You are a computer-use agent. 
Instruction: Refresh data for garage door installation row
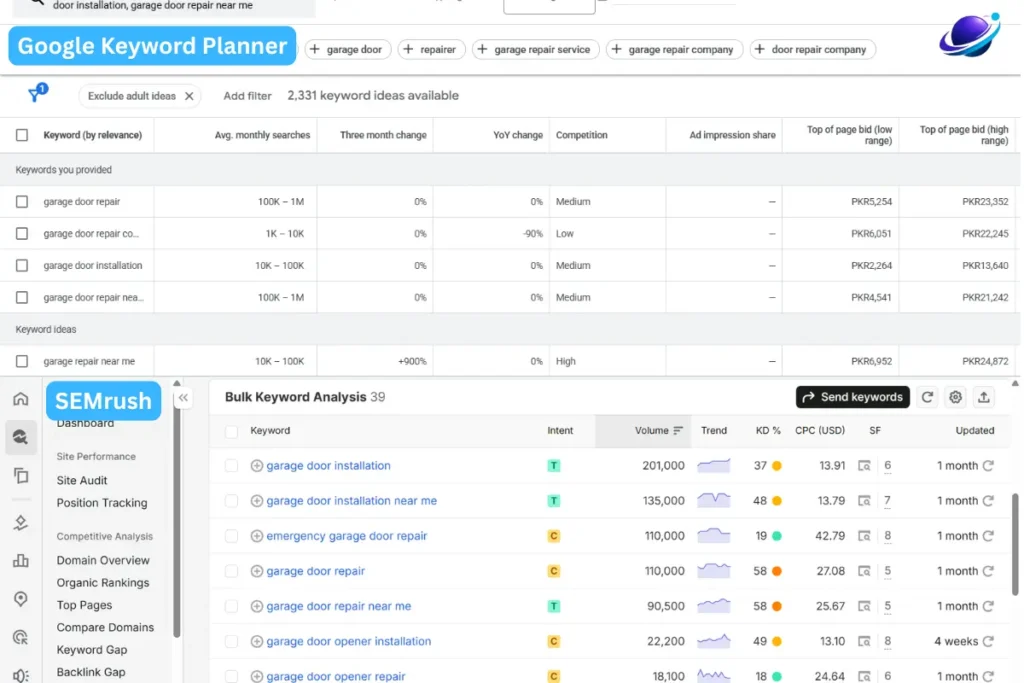pyautogui.click(x=988, y=466)
